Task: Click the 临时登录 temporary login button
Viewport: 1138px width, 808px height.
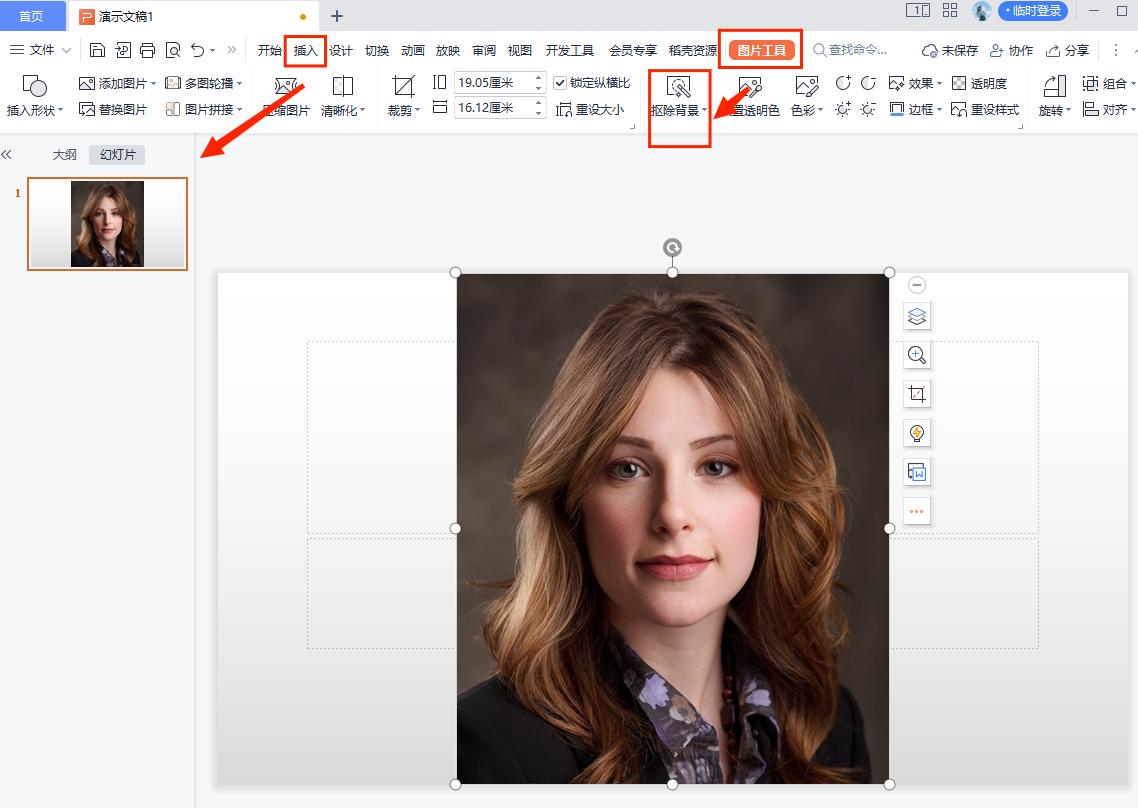Action: (1032, 11)
